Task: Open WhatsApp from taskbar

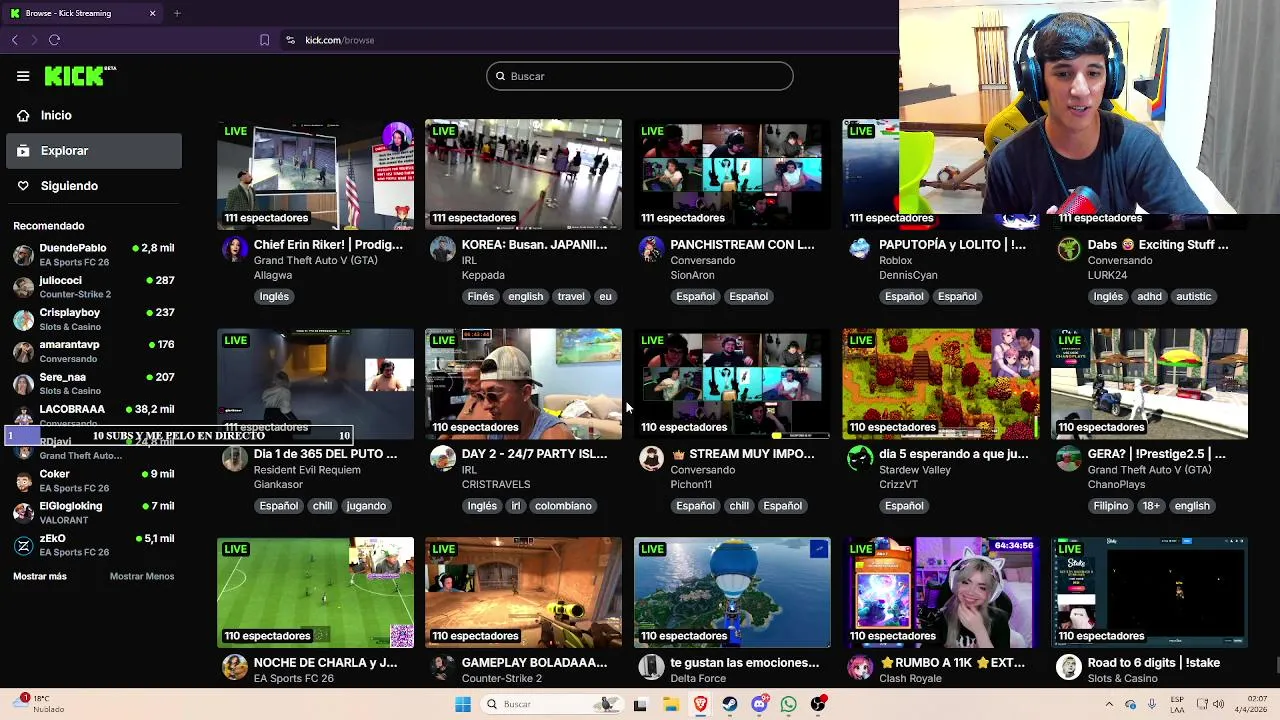Action: point(789,704)
